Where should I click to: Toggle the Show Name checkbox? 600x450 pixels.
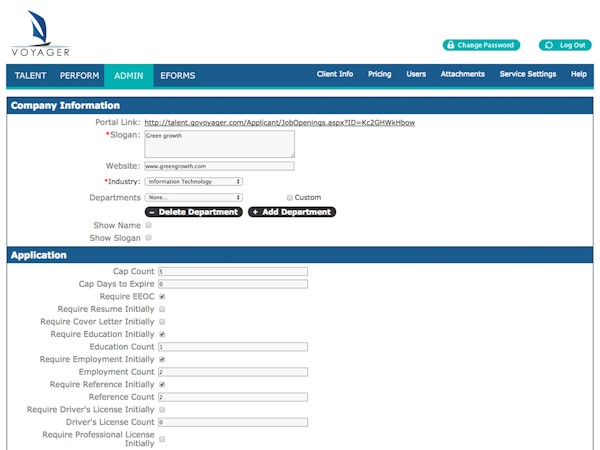[x=149, y=226]
